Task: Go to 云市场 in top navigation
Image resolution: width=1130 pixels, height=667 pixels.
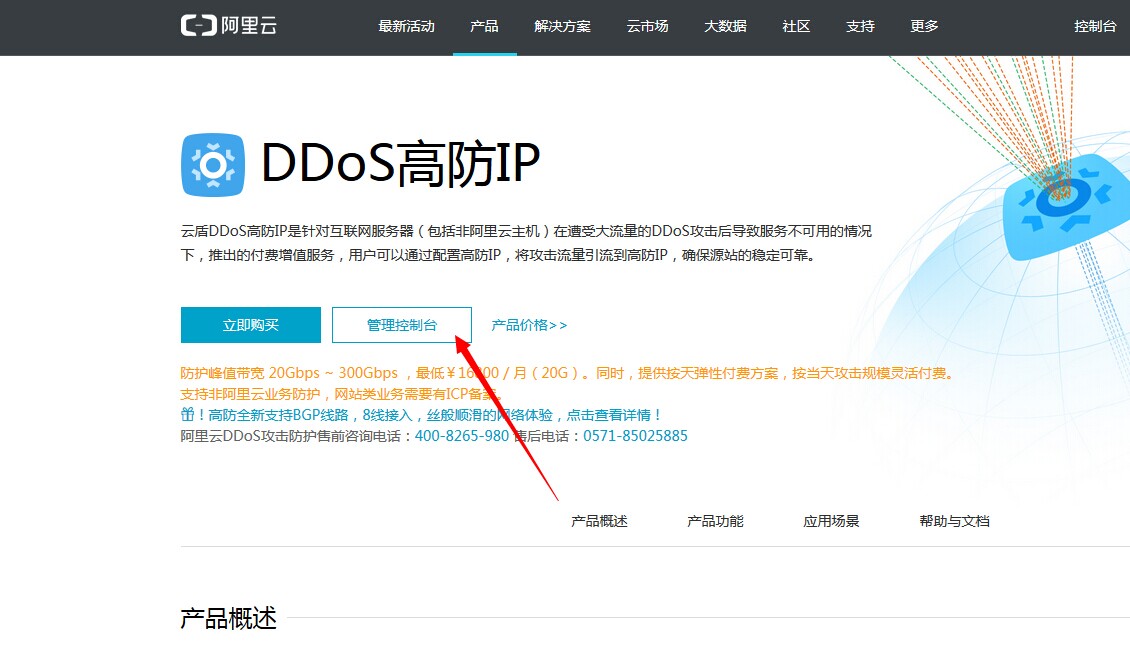Action: (x=647, y=27)
